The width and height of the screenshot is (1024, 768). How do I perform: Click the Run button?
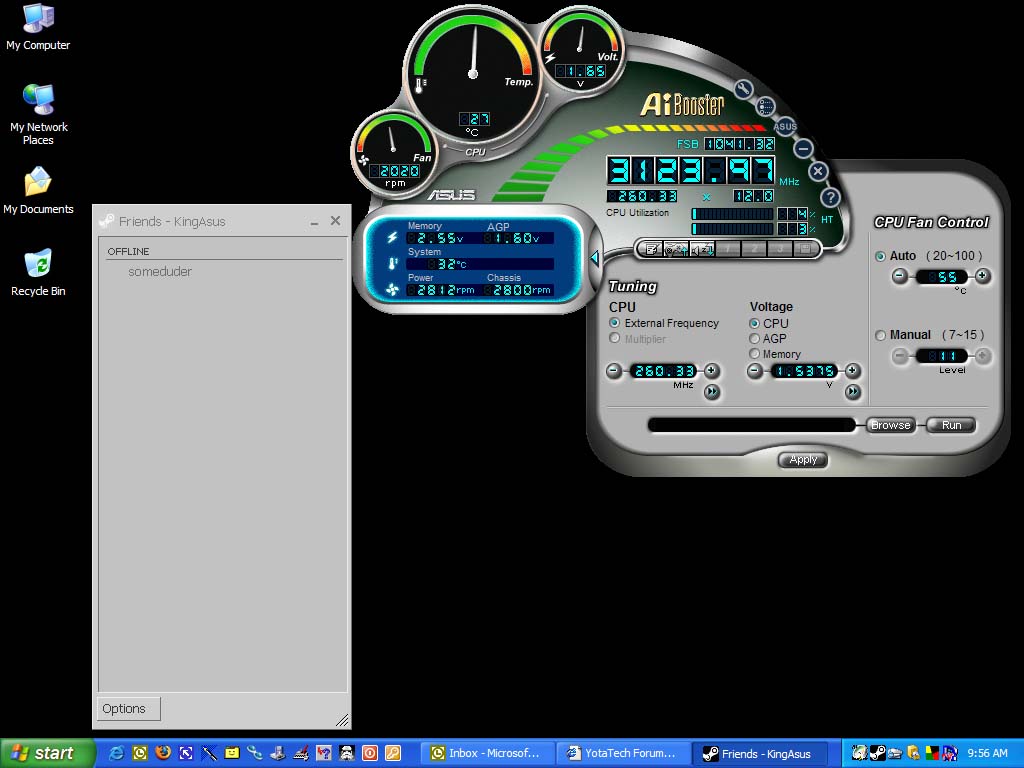(952, 425)
